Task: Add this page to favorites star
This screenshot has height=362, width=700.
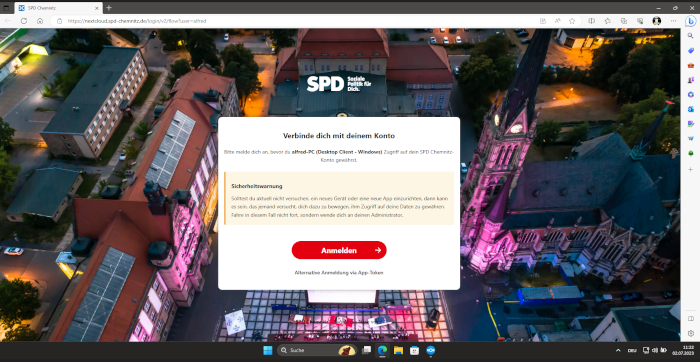Action: (572, 21)
